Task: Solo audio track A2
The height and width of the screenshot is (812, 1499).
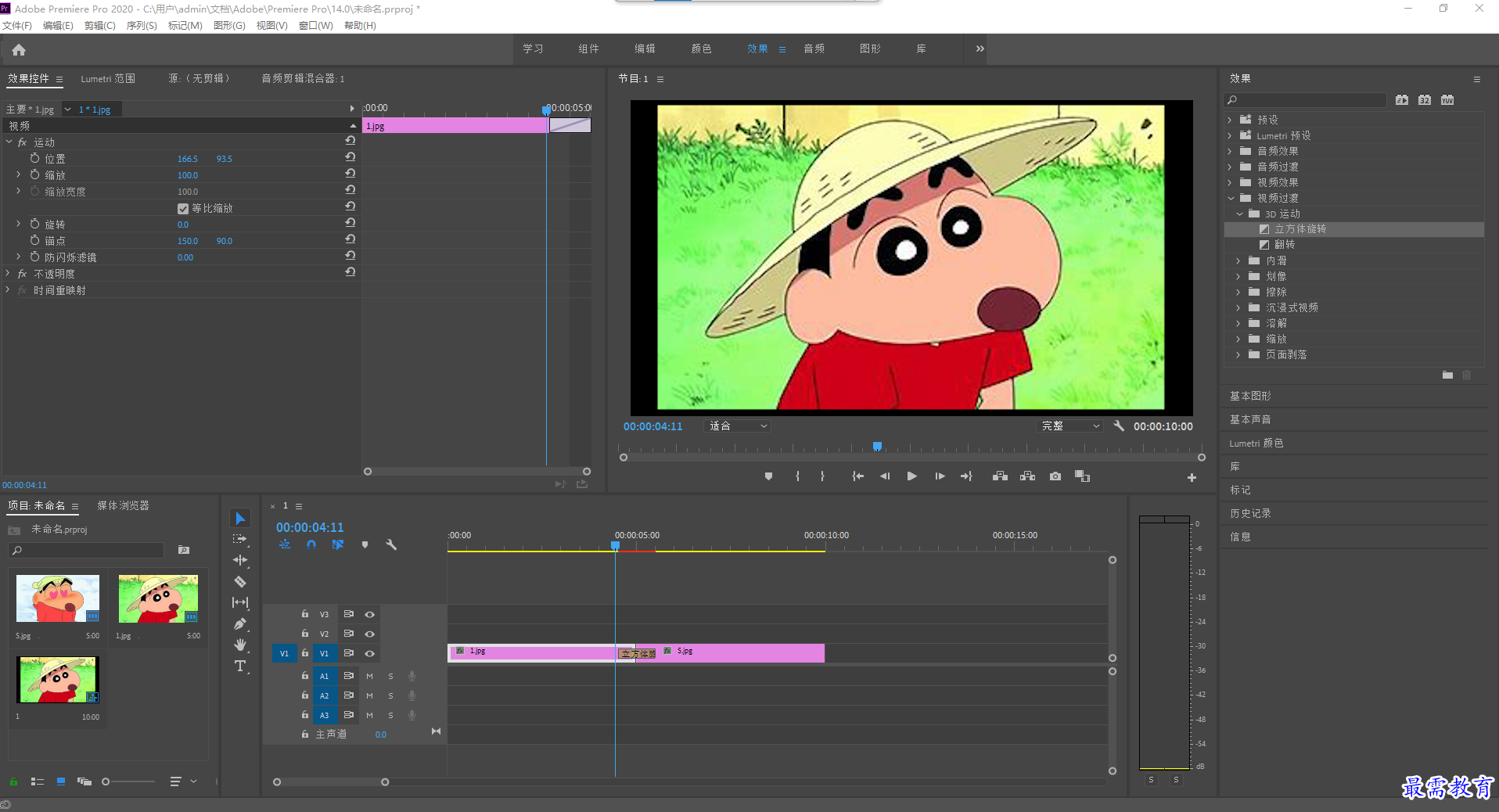Action: click(x=390, y=695)
